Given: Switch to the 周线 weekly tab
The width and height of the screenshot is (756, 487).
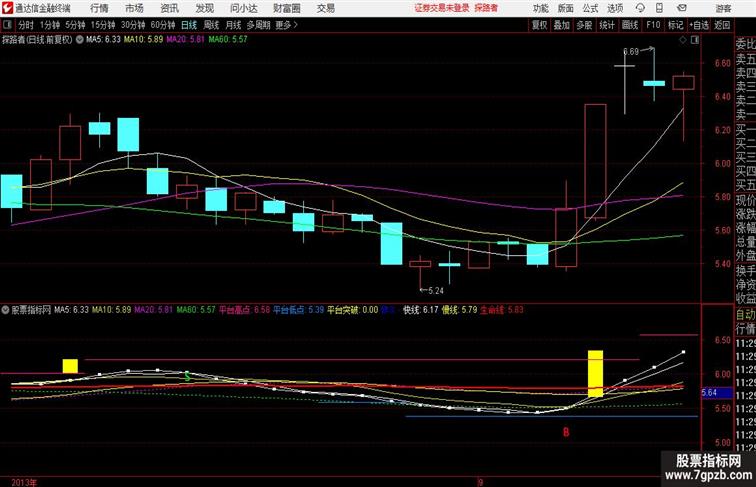Looking at the screenshot, I should point(211,25).
